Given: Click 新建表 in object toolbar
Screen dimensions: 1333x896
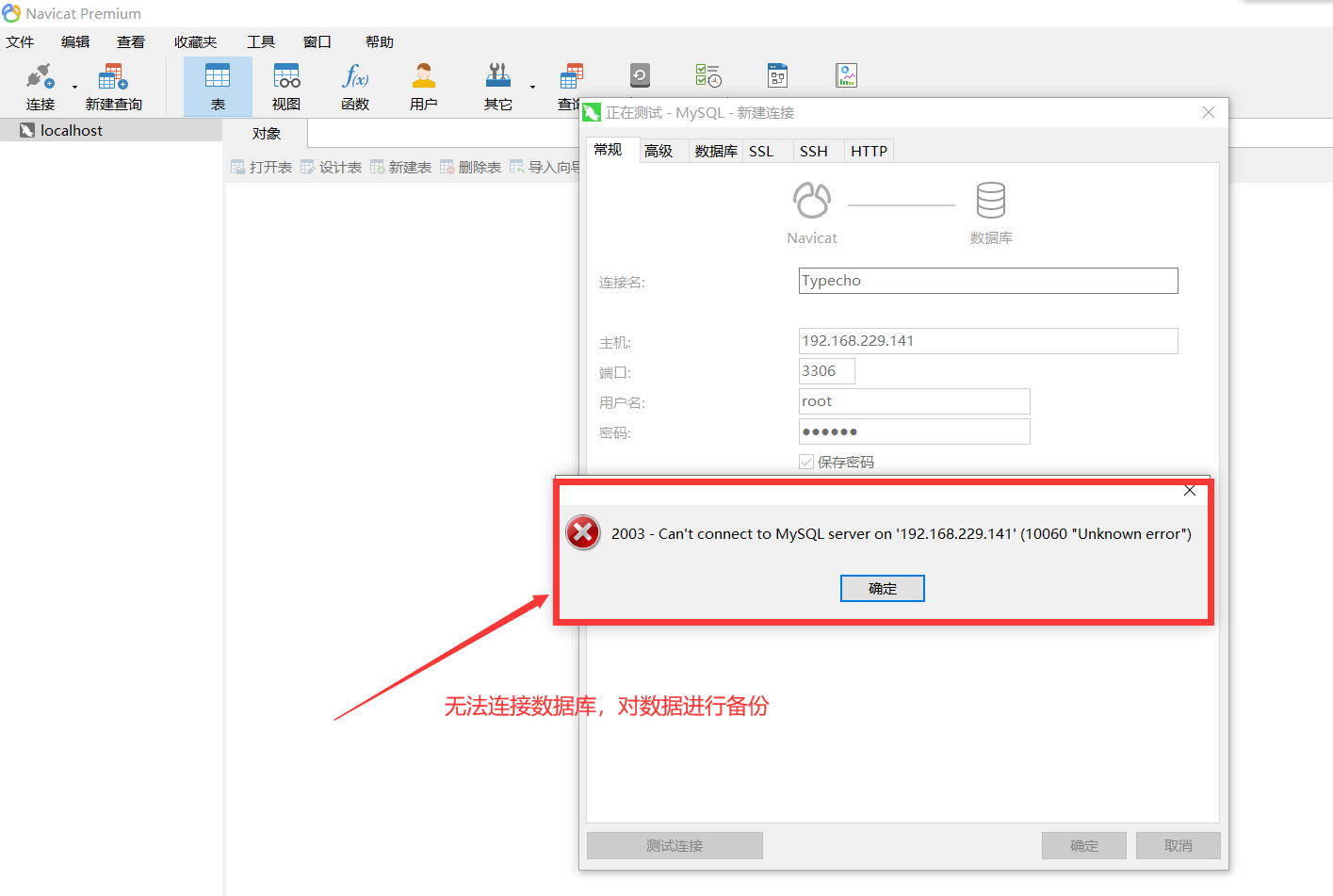Looking at the screenshot, I should [400, 167].
